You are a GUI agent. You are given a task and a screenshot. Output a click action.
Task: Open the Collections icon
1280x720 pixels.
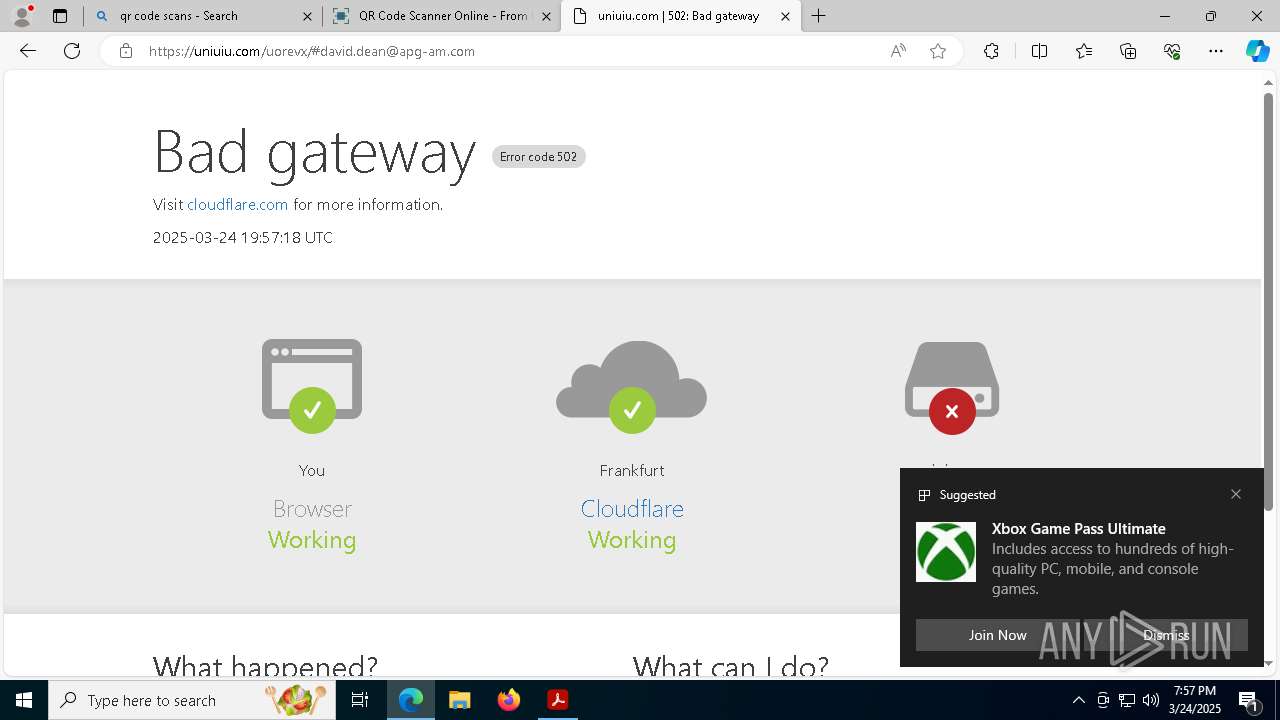[1128, 51]
